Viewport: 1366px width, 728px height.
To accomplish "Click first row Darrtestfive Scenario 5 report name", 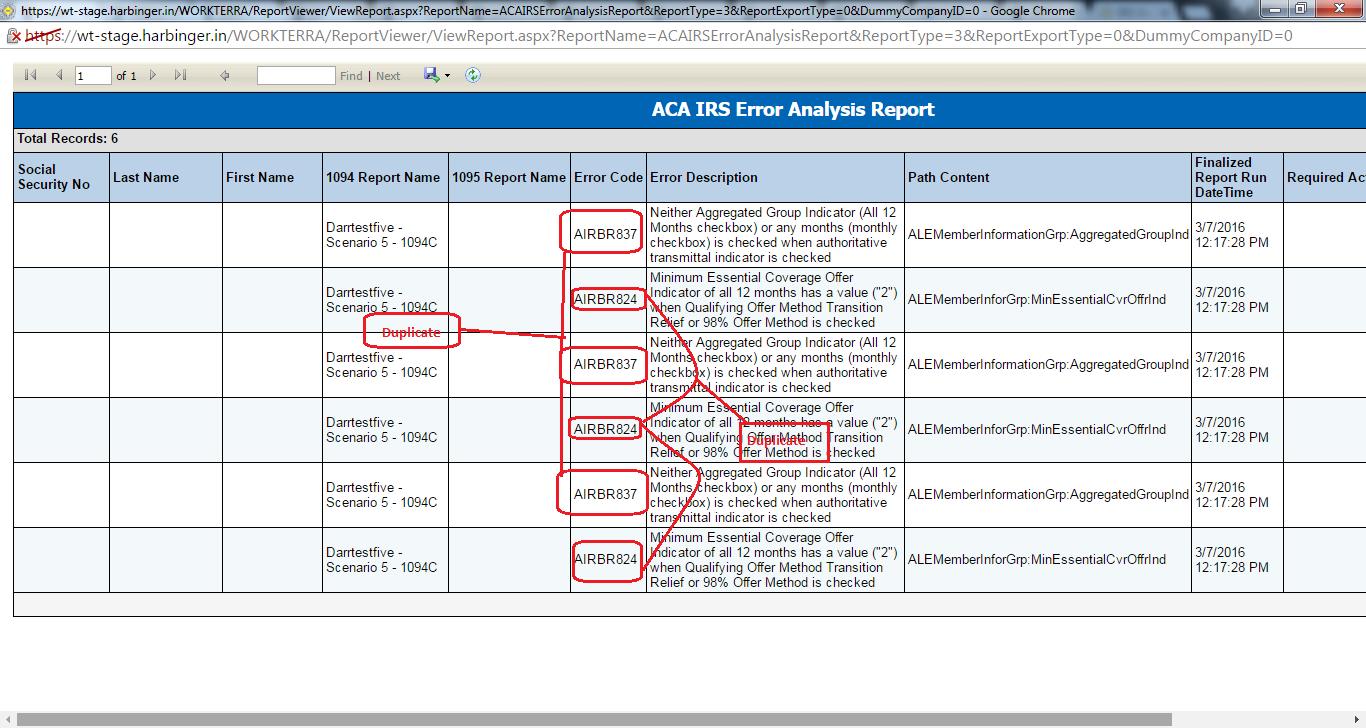I will (x=381, y=235).
